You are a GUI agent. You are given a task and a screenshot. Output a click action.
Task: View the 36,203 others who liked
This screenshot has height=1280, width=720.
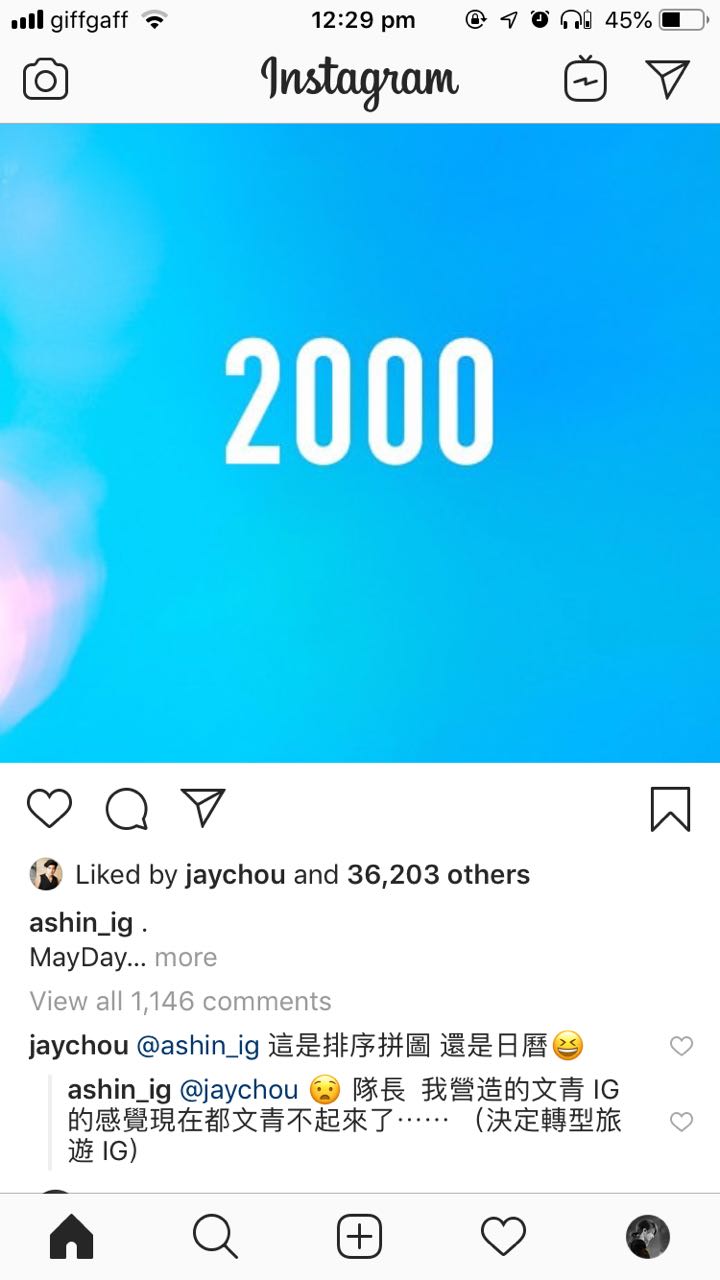[438, 875]
